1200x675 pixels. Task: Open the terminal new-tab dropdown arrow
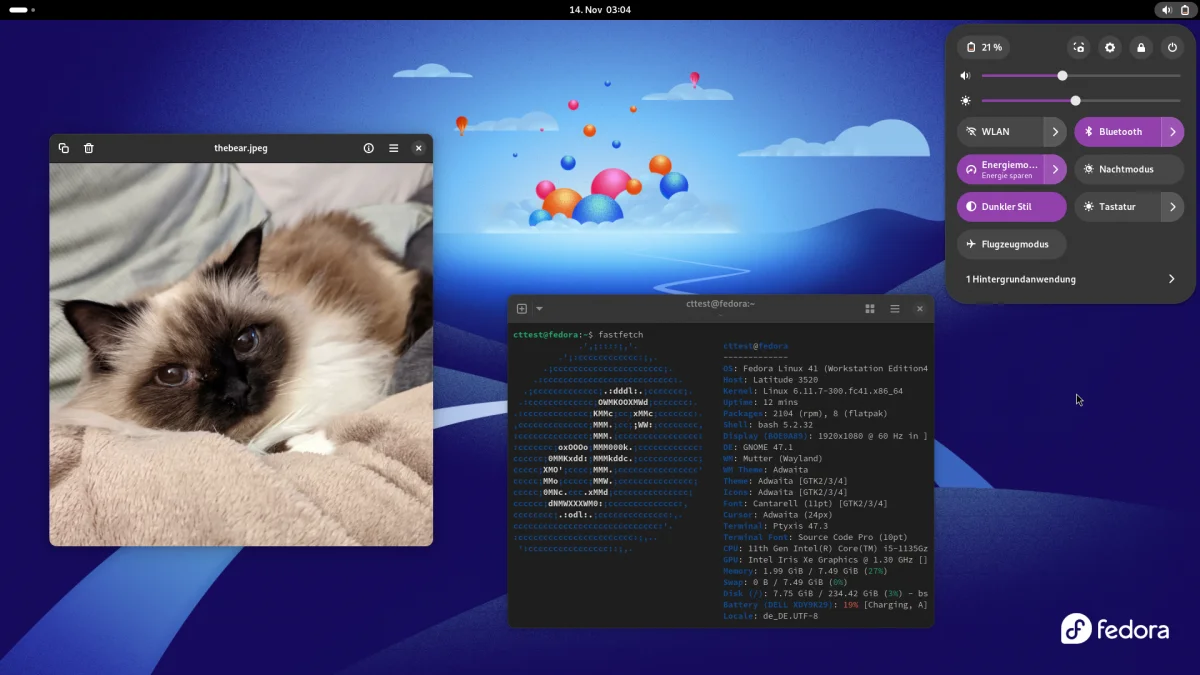[539, 309]
